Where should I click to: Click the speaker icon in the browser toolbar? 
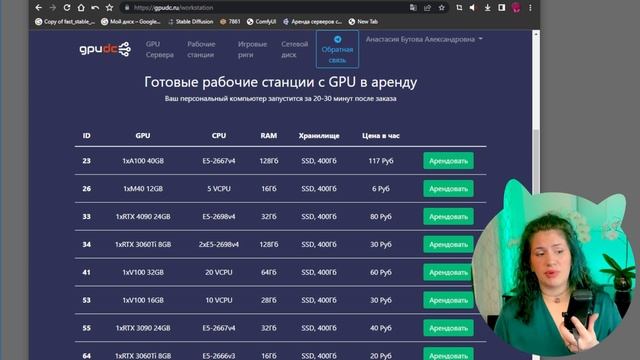click(473, 8)
